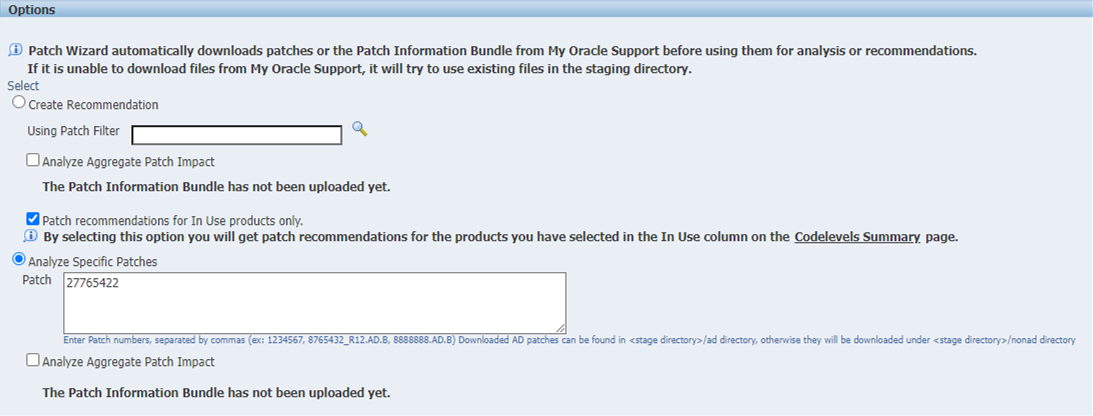Select the Create Recommendation radio button
The width and height of the screenshot is (1093, 416).
(x=20, y=103)
